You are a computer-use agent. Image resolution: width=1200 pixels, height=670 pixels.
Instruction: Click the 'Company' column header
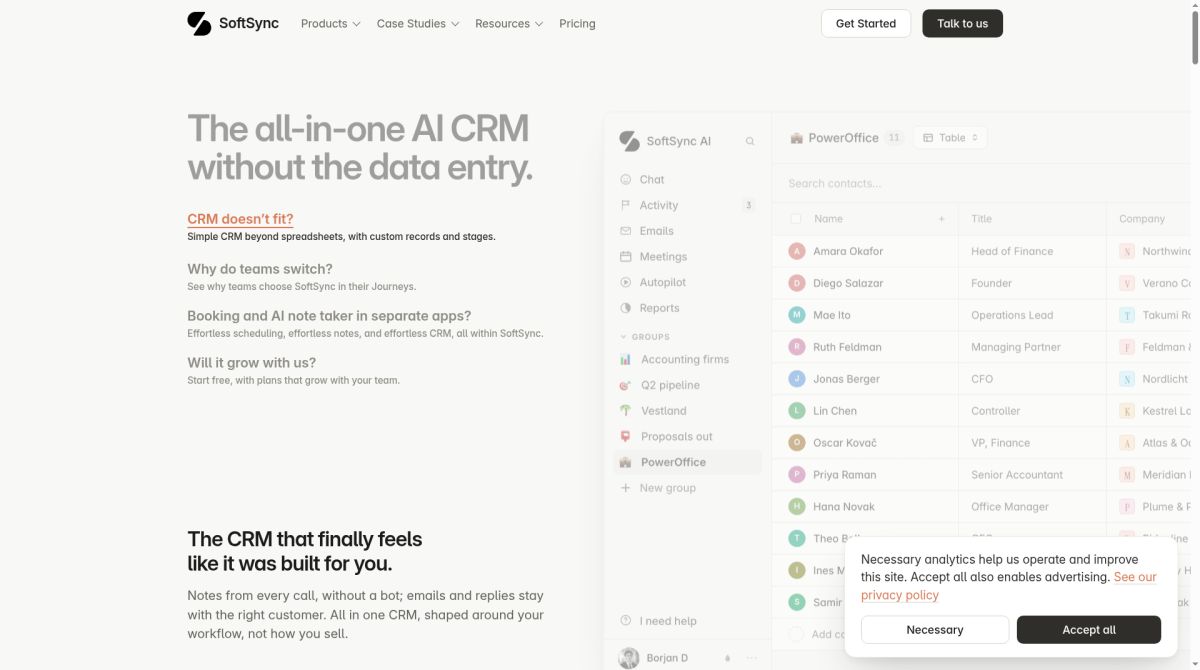tap(1142, 219)
